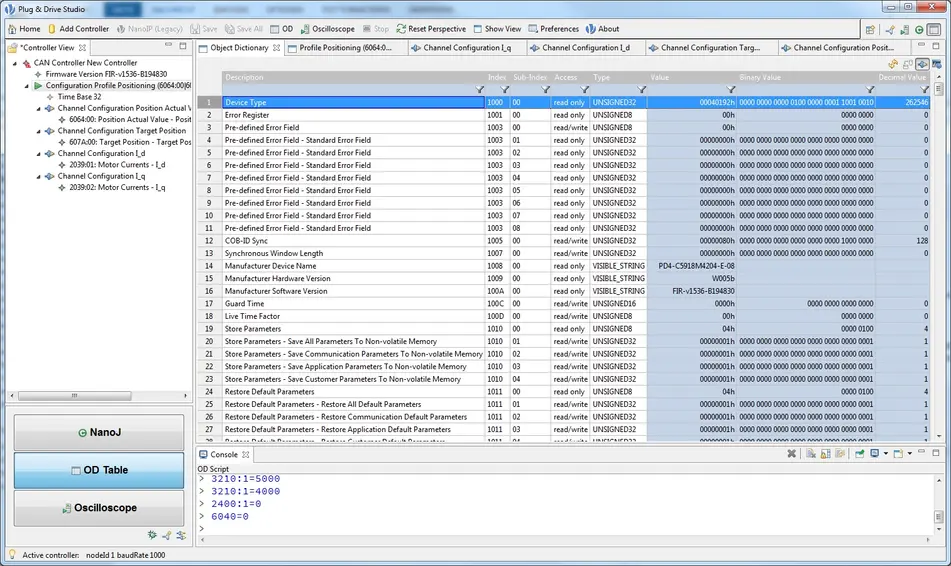The image size is (951, 566).
Task: Click the clear console X icon
Action: [x=791, y=454]
